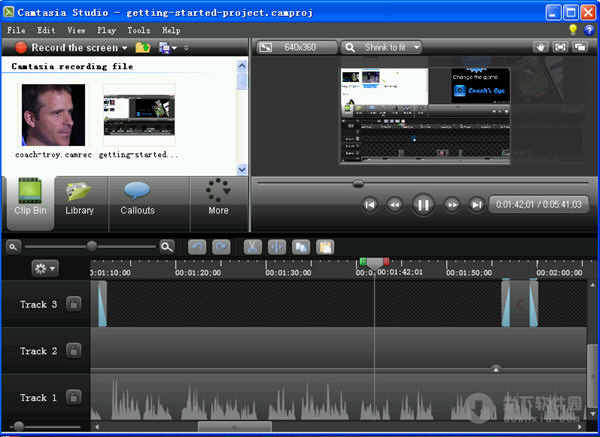
Task: Open the More tools tab
Action: [218, 203]
